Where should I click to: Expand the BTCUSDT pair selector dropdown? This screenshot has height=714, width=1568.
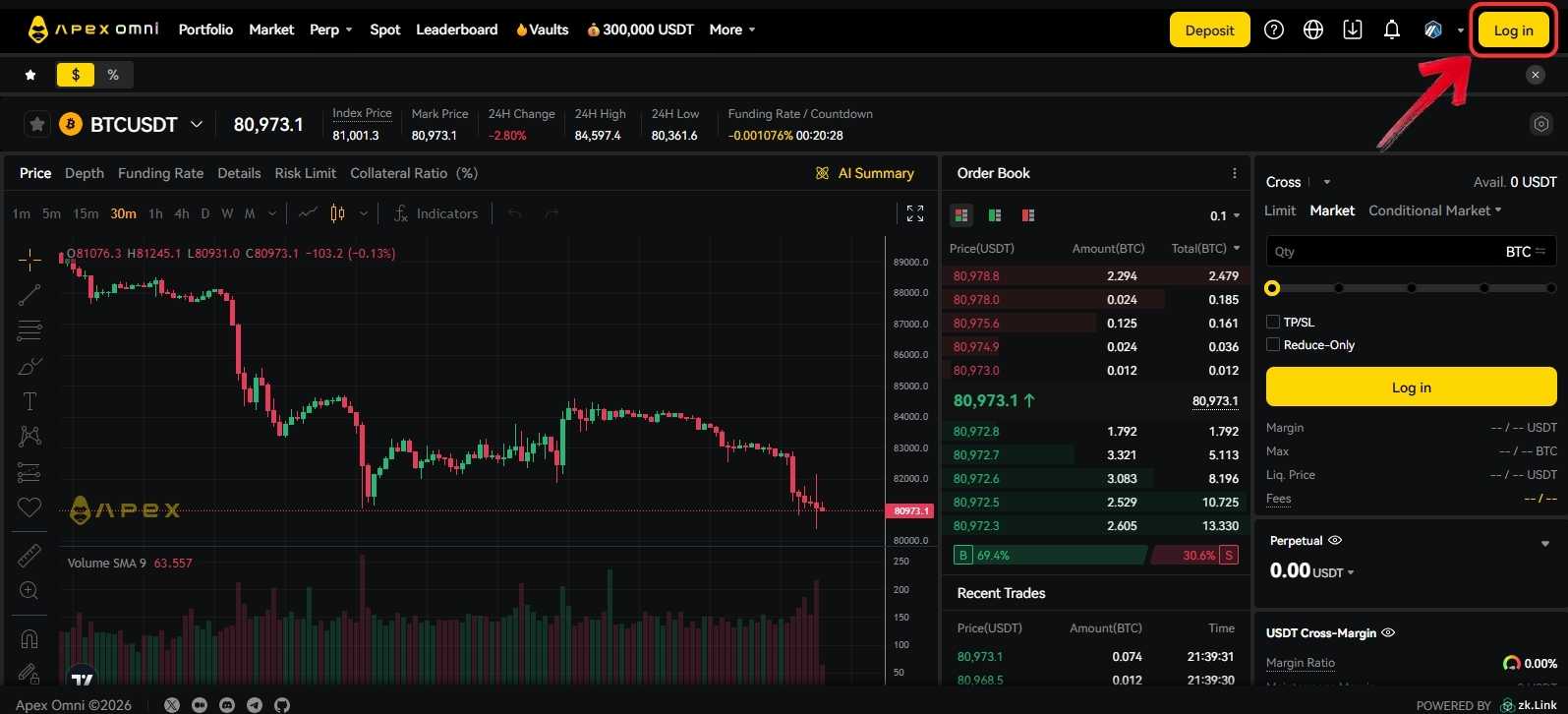[197, 124]
